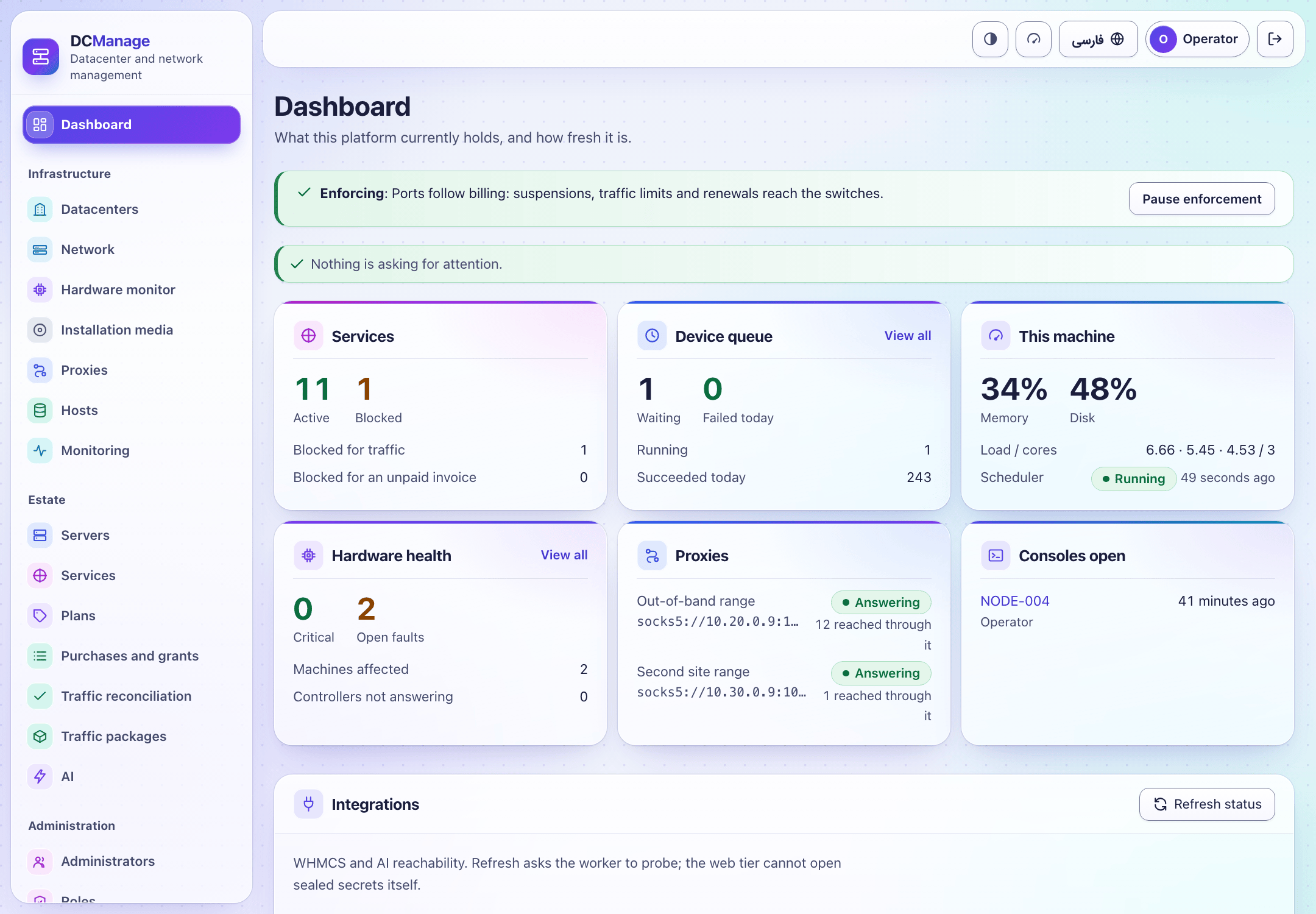This screenshot has width=1316, height=914.
Task: Open Administrators page
Action: click(x=132, y=861)
